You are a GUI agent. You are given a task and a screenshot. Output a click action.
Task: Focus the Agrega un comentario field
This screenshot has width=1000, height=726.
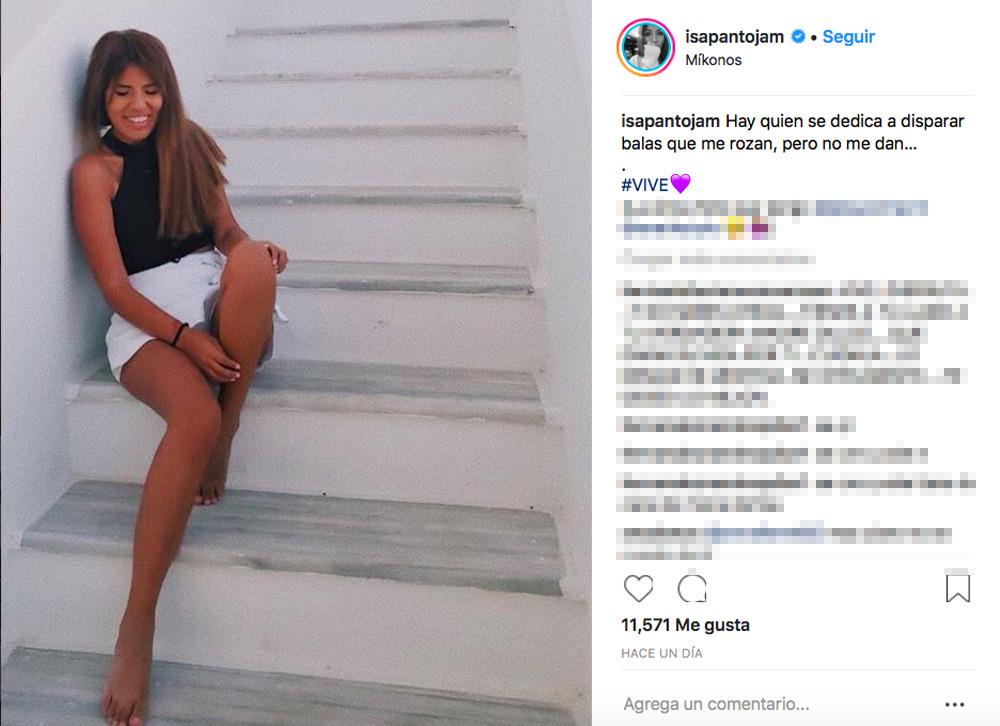point(778,704)
